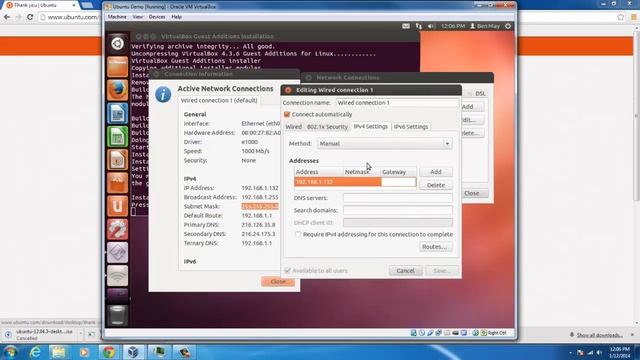640x360 pixels.
Task: Show hidden Windows tray icons arrow
Action: click(570, 353)
